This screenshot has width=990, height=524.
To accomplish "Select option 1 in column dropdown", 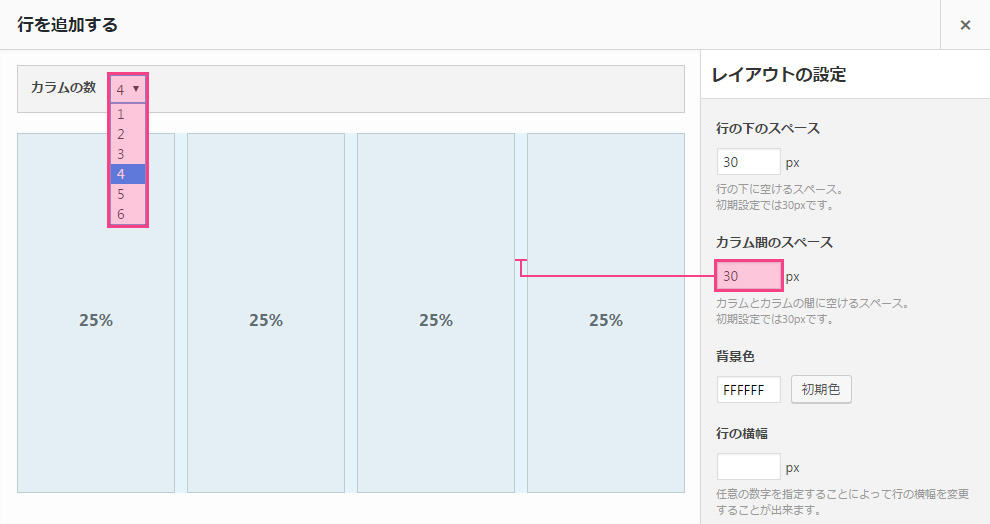I will click(x=127, y=114).
